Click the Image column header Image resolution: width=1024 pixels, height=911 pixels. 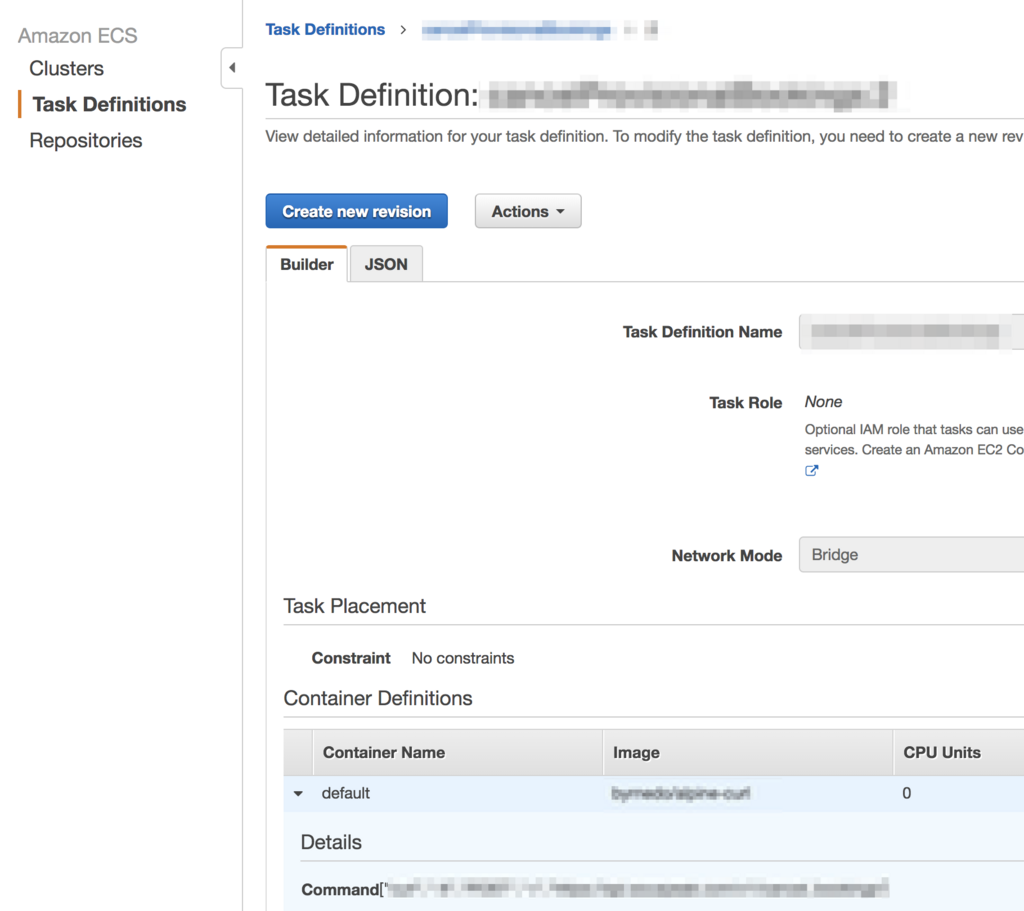tap(636, 752)
